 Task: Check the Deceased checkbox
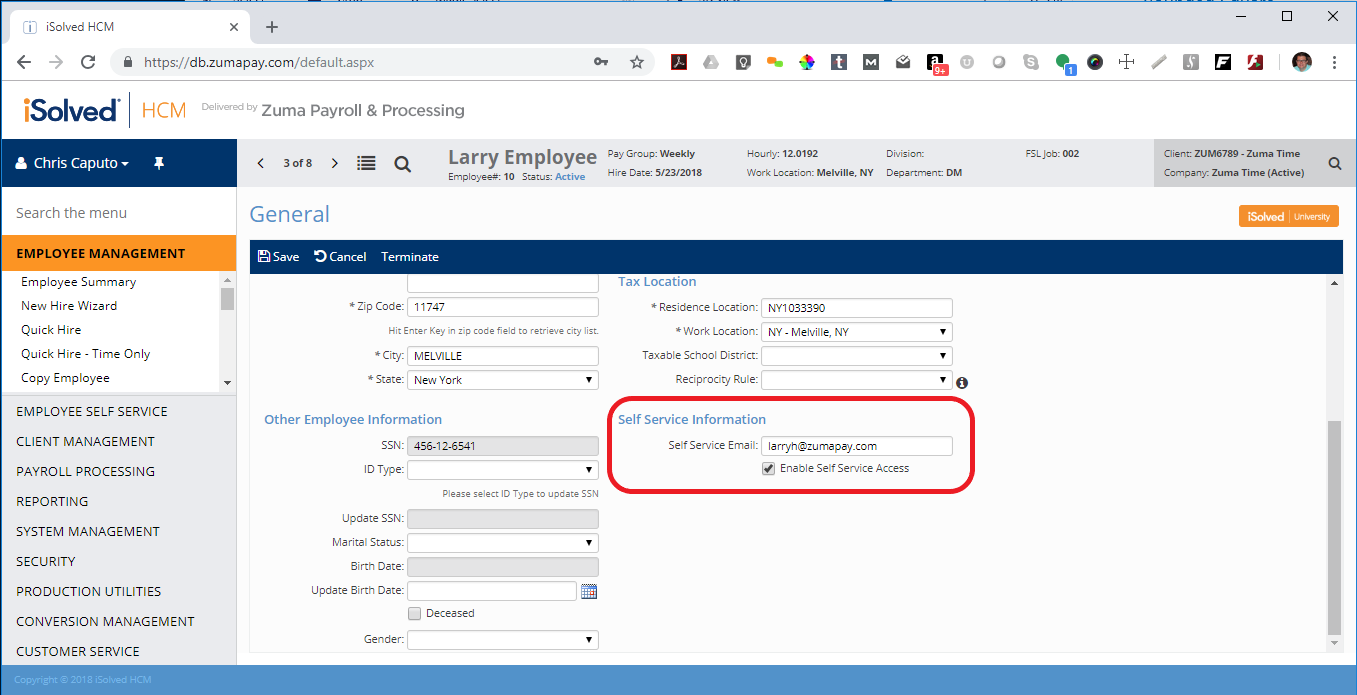pos(415,613)
